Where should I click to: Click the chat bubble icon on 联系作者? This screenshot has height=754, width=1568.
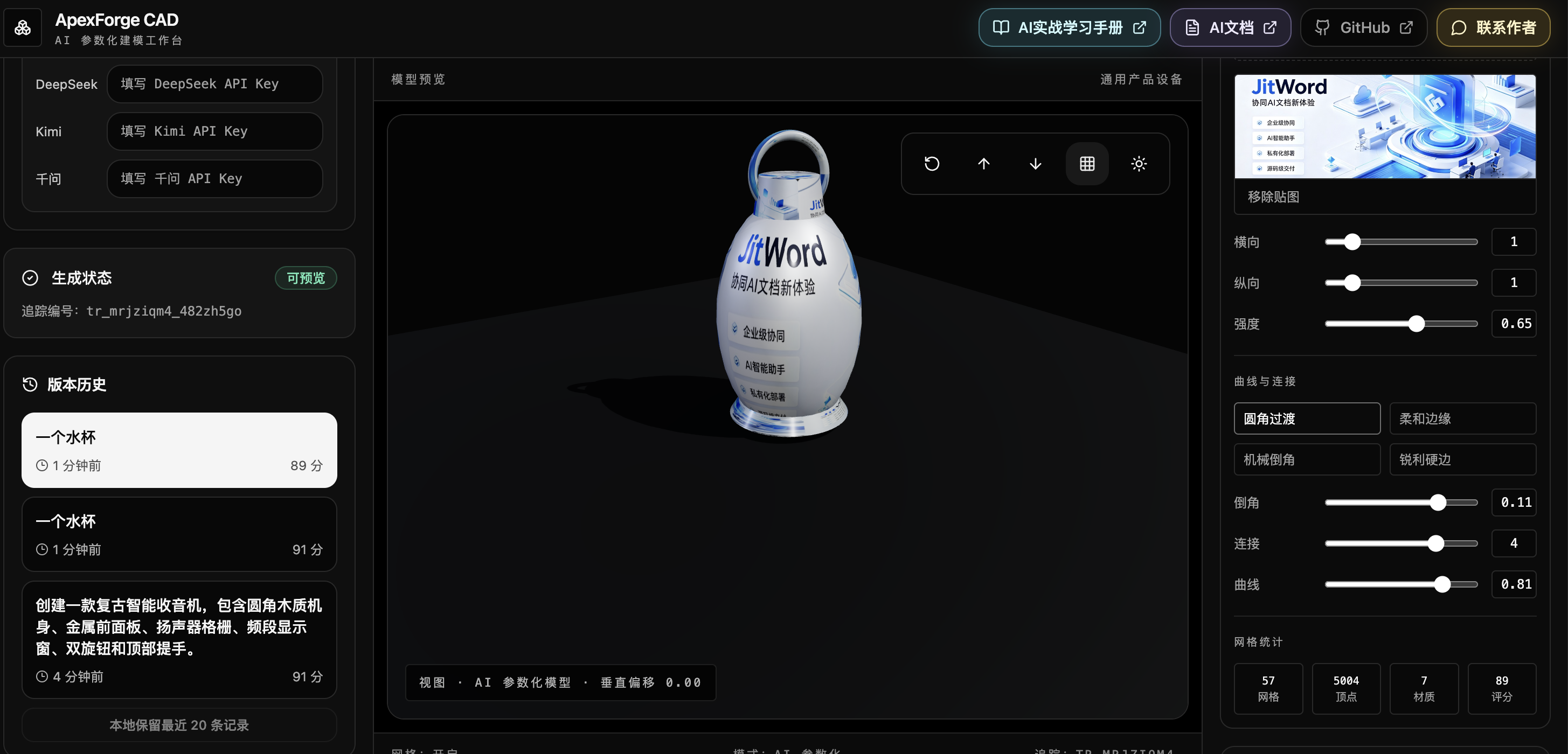[x=1459, y=27]
